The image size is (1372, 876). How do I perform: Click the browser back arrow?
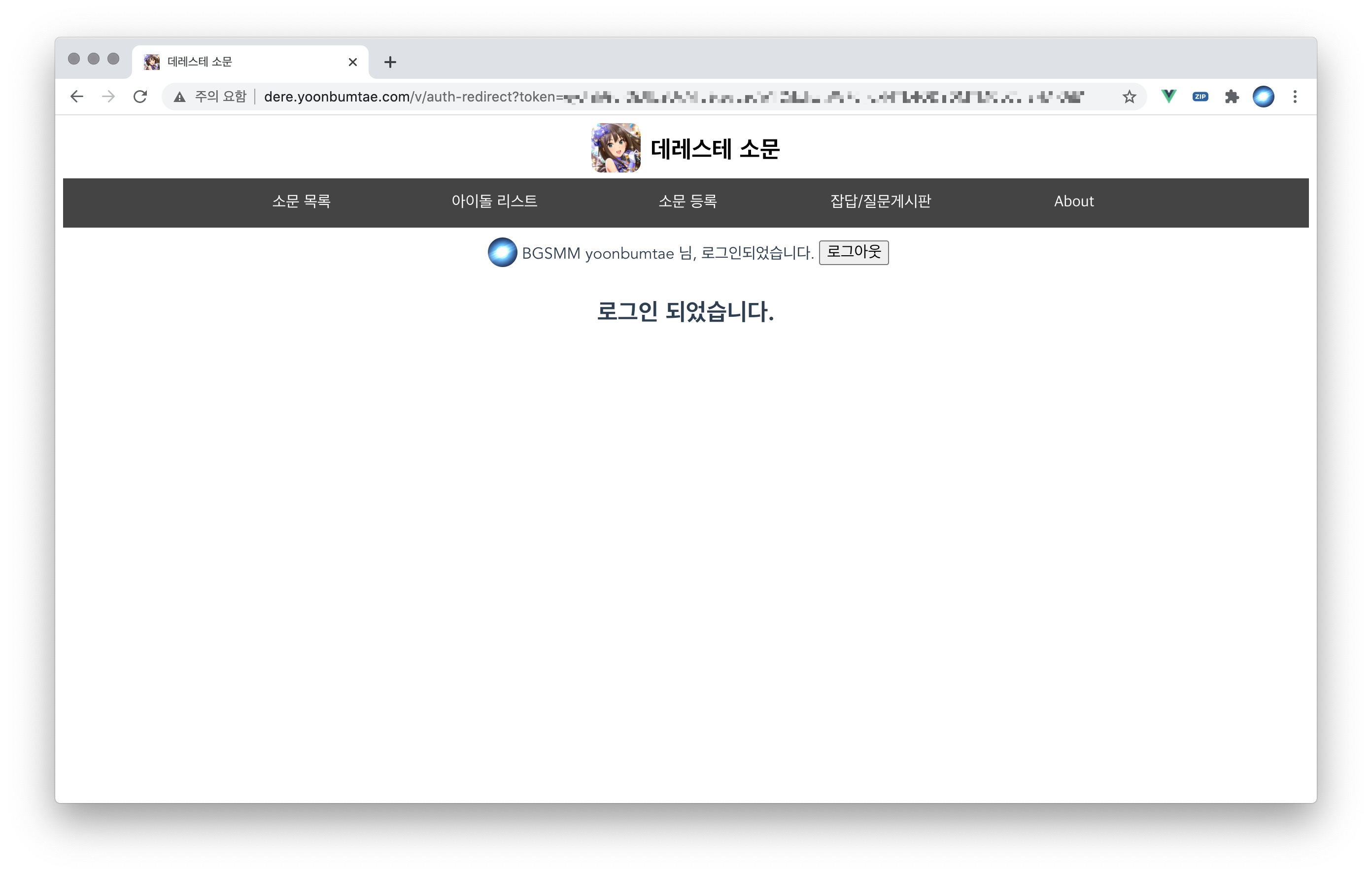[x=77, y=97]
